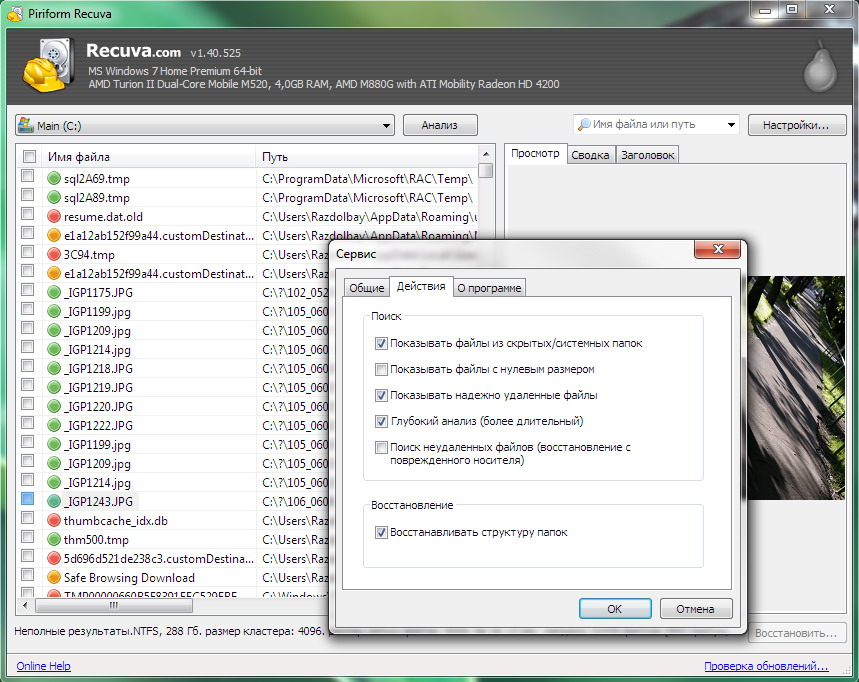Click green status icon of _IGP1220.JPG
Image resolution: width=859 pixels, height=682 pixels.
(54, 406)
